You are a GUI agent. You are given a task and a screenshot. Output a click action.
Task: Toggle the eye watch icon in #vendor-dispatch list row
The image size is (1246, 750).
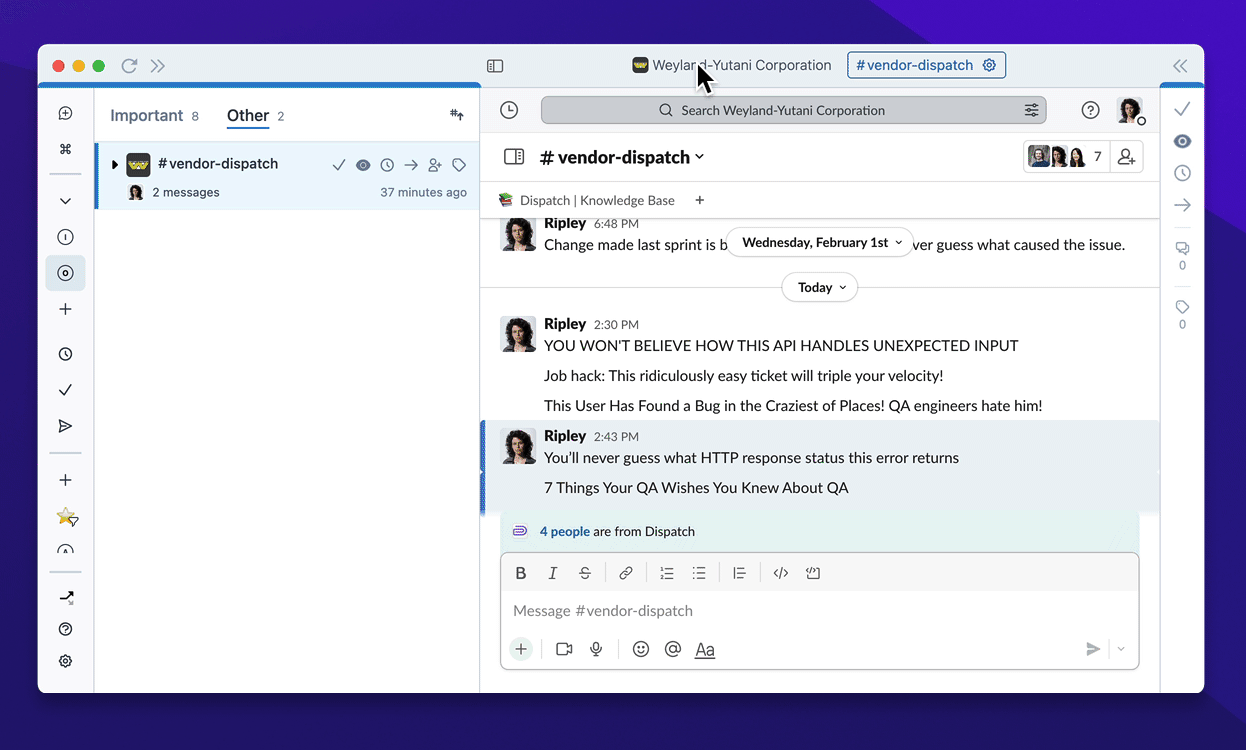coord(363,165)
